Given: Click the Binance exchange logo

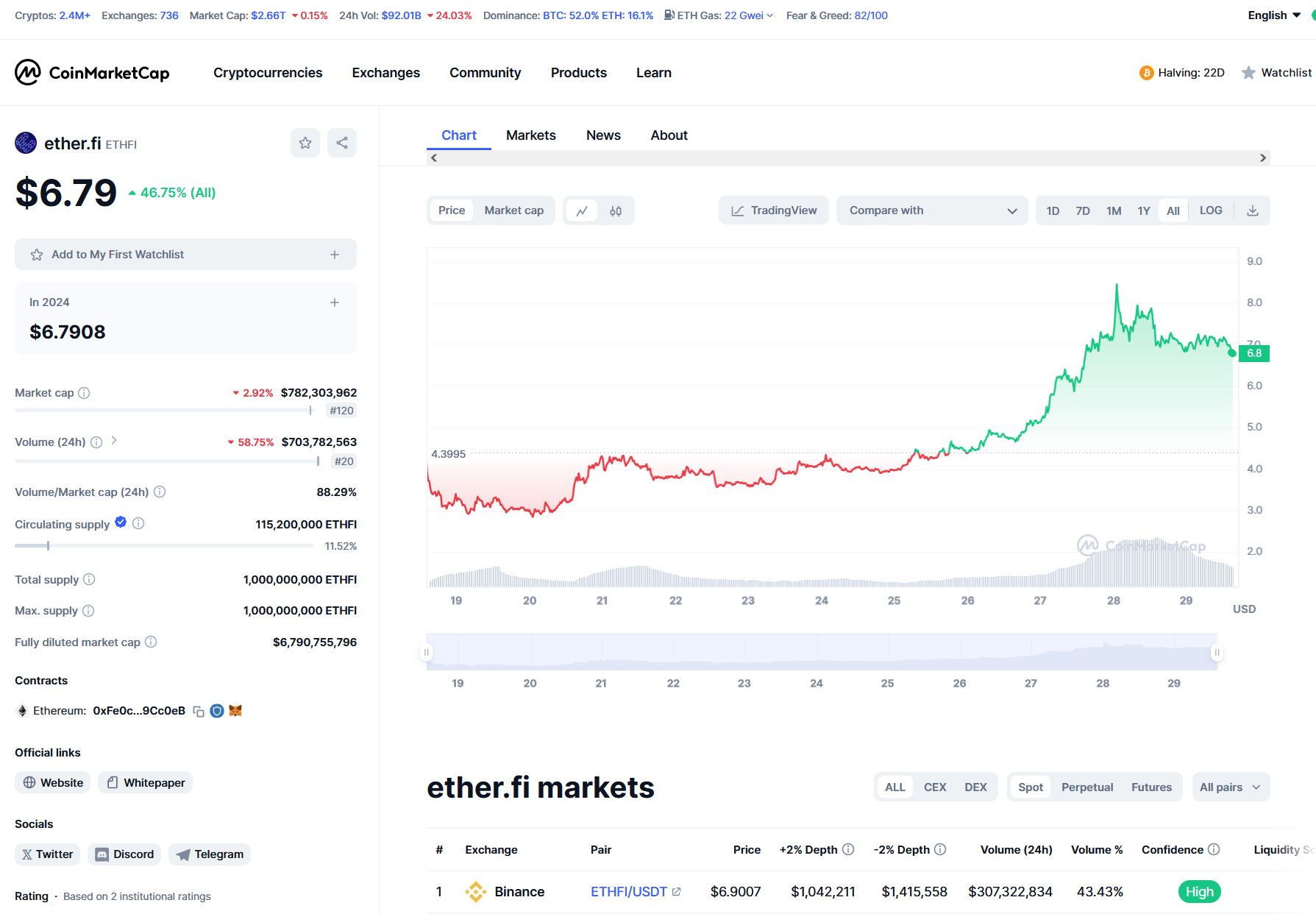Looking at the screenshot, I should click(476, 892).
